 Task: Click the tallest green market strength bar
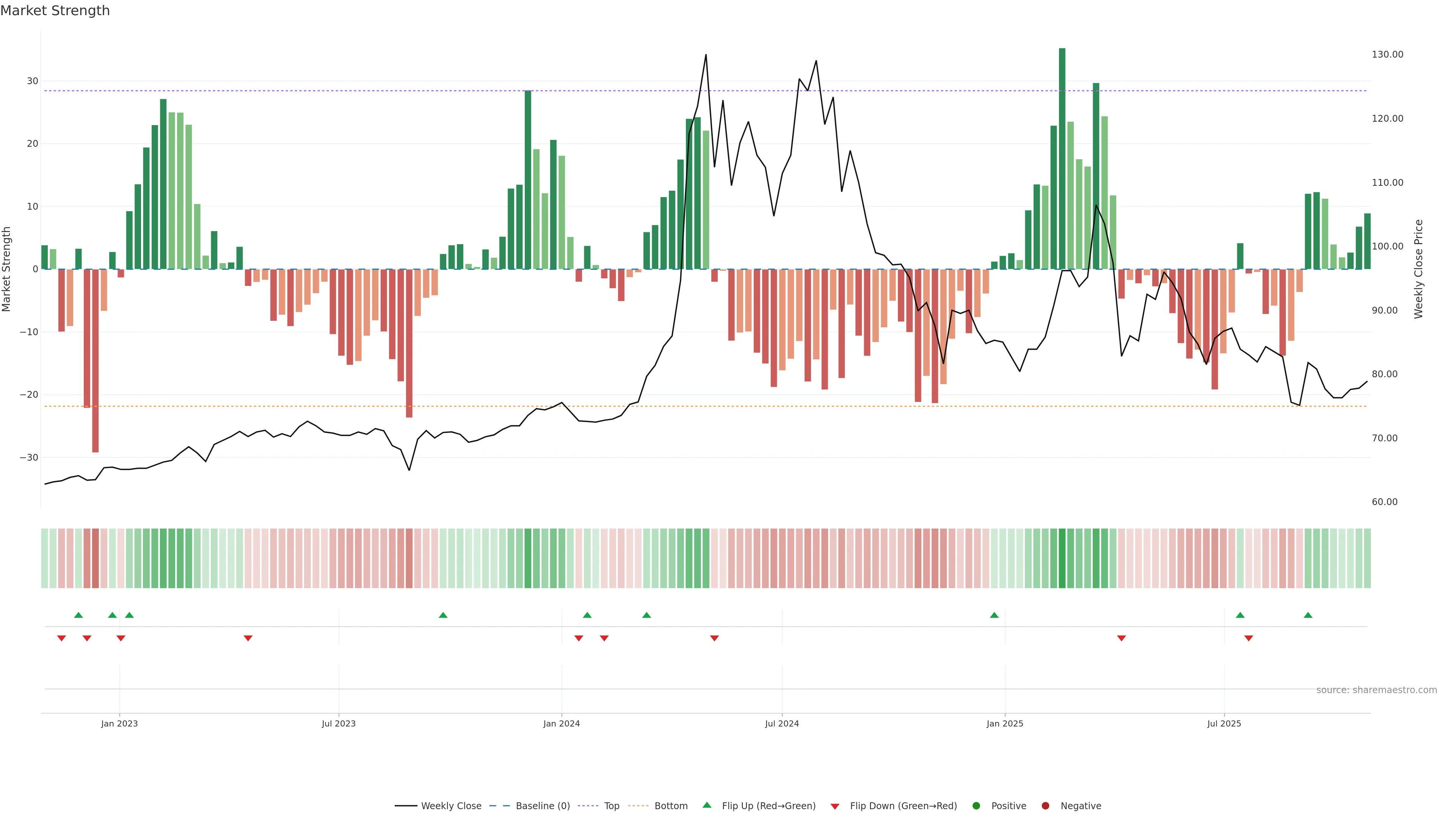click(1062, 158)
